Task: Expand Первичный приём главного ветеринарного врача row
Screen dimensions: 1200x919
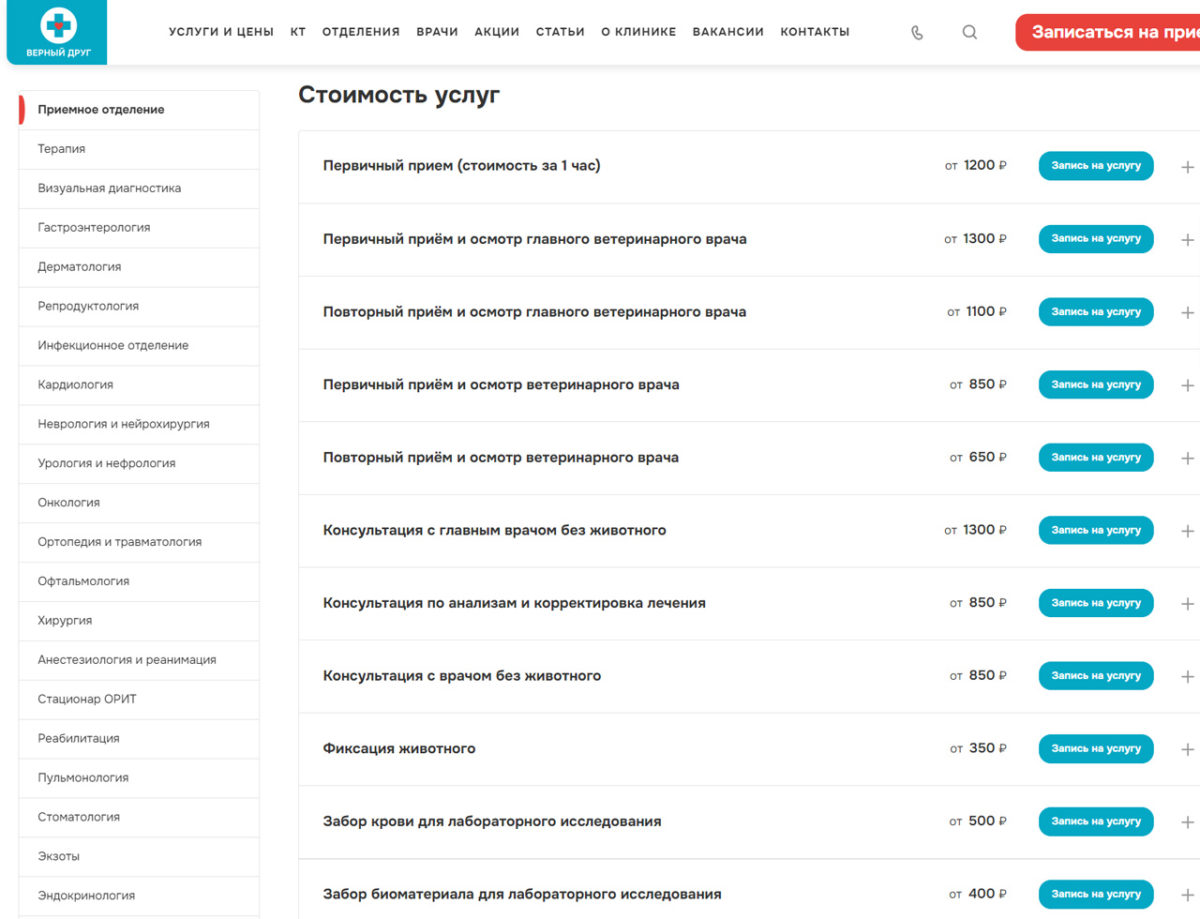Action: click(1187, 239)
